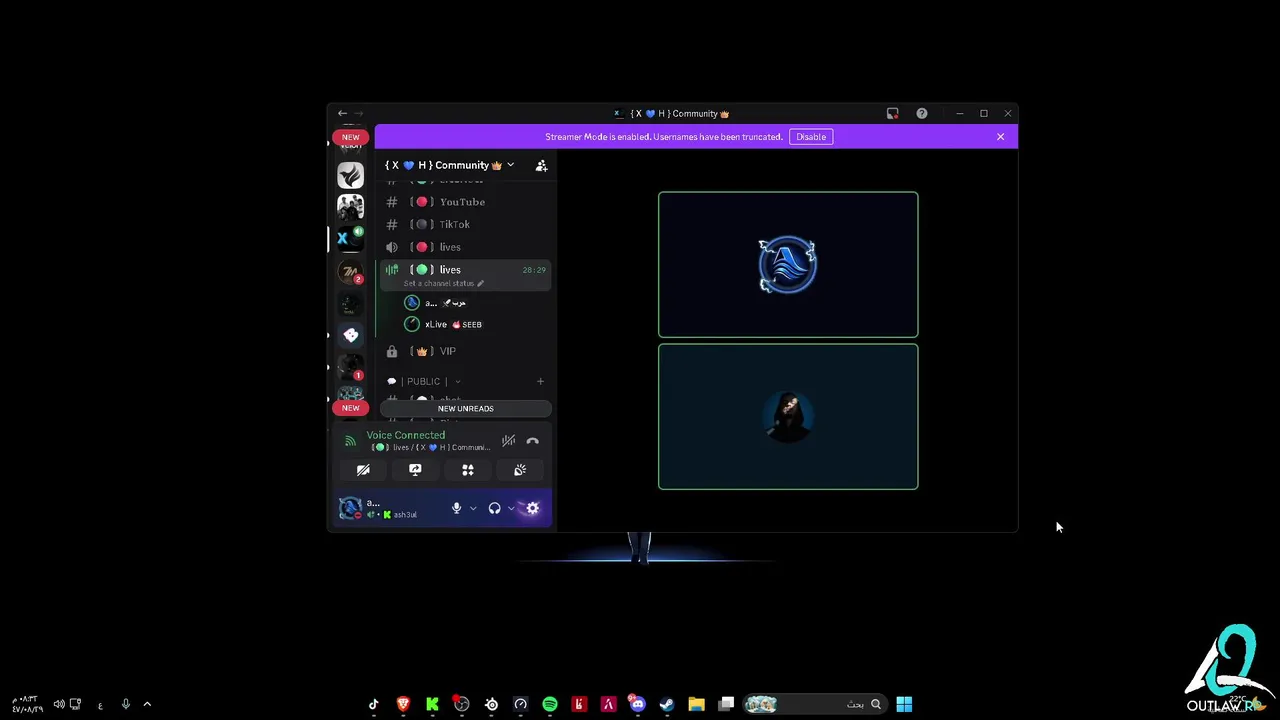The width and height of the screenshot is (1280, 720).
Task: Join the red lives voice channel
Action: [465, 247]
